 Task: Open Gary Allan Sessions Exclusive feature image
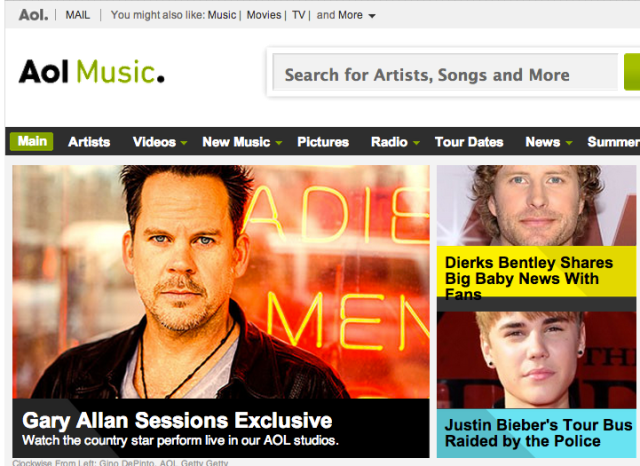tap(221, 282)
